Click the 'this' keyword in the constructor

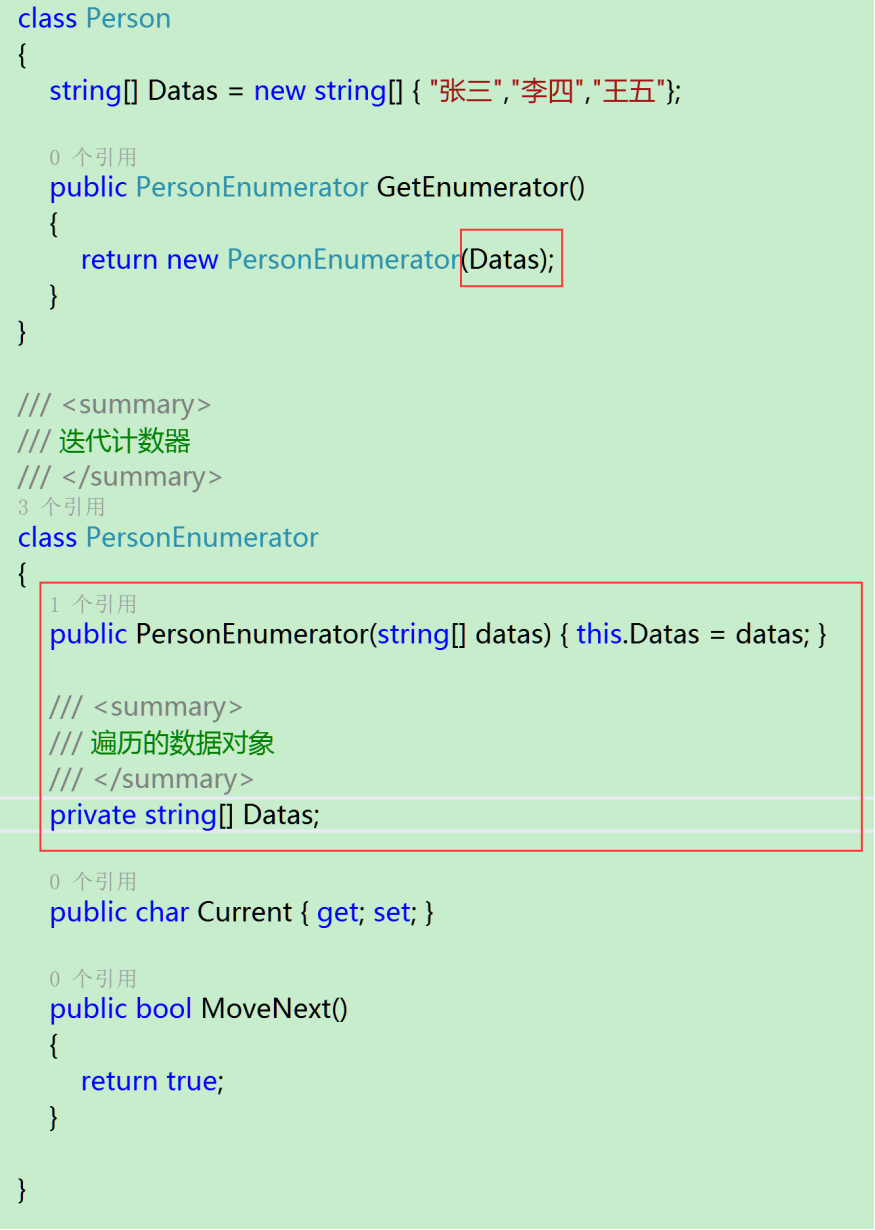click(600, 634)
